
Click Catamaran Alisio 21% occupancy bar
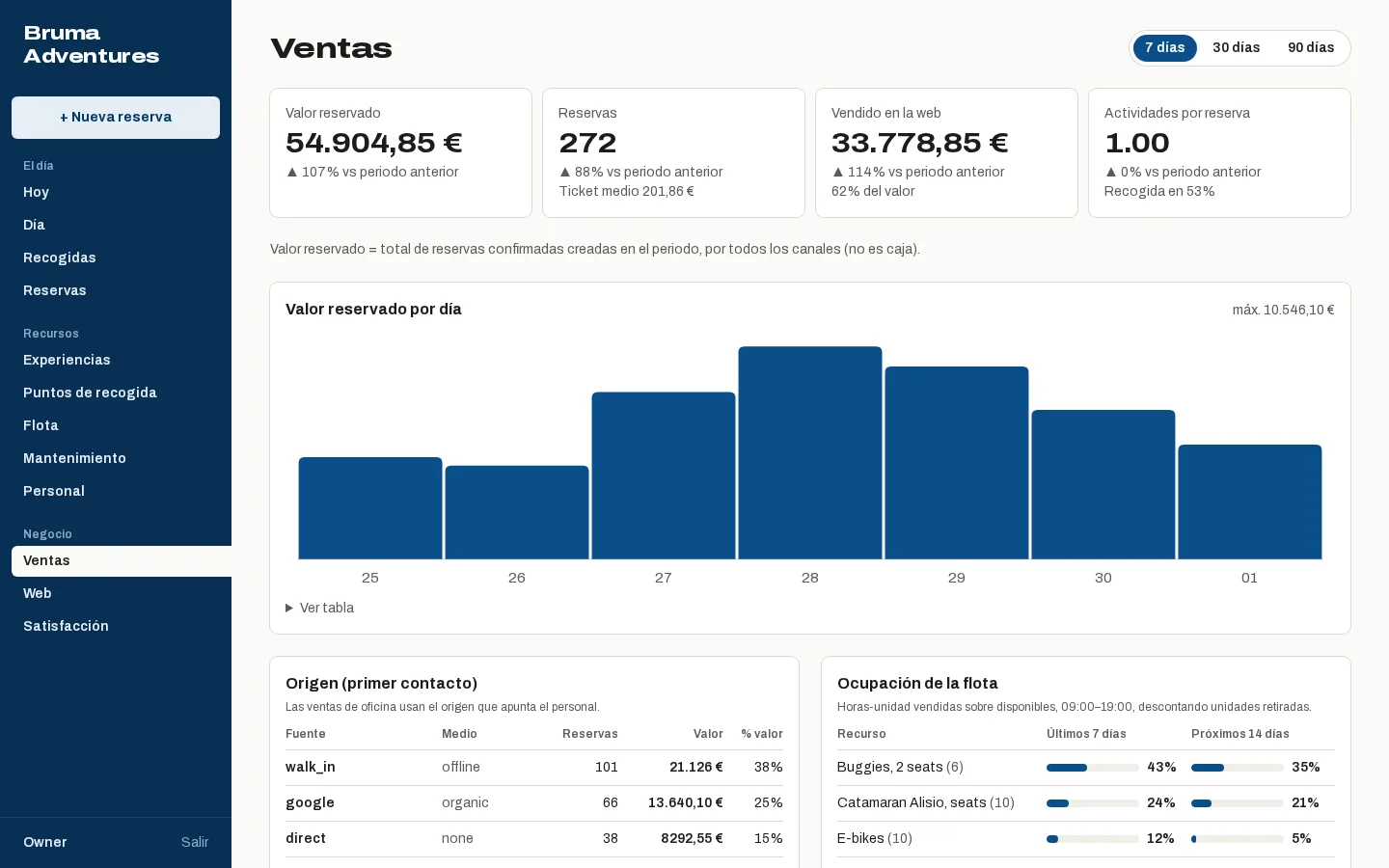(1238, 803)
